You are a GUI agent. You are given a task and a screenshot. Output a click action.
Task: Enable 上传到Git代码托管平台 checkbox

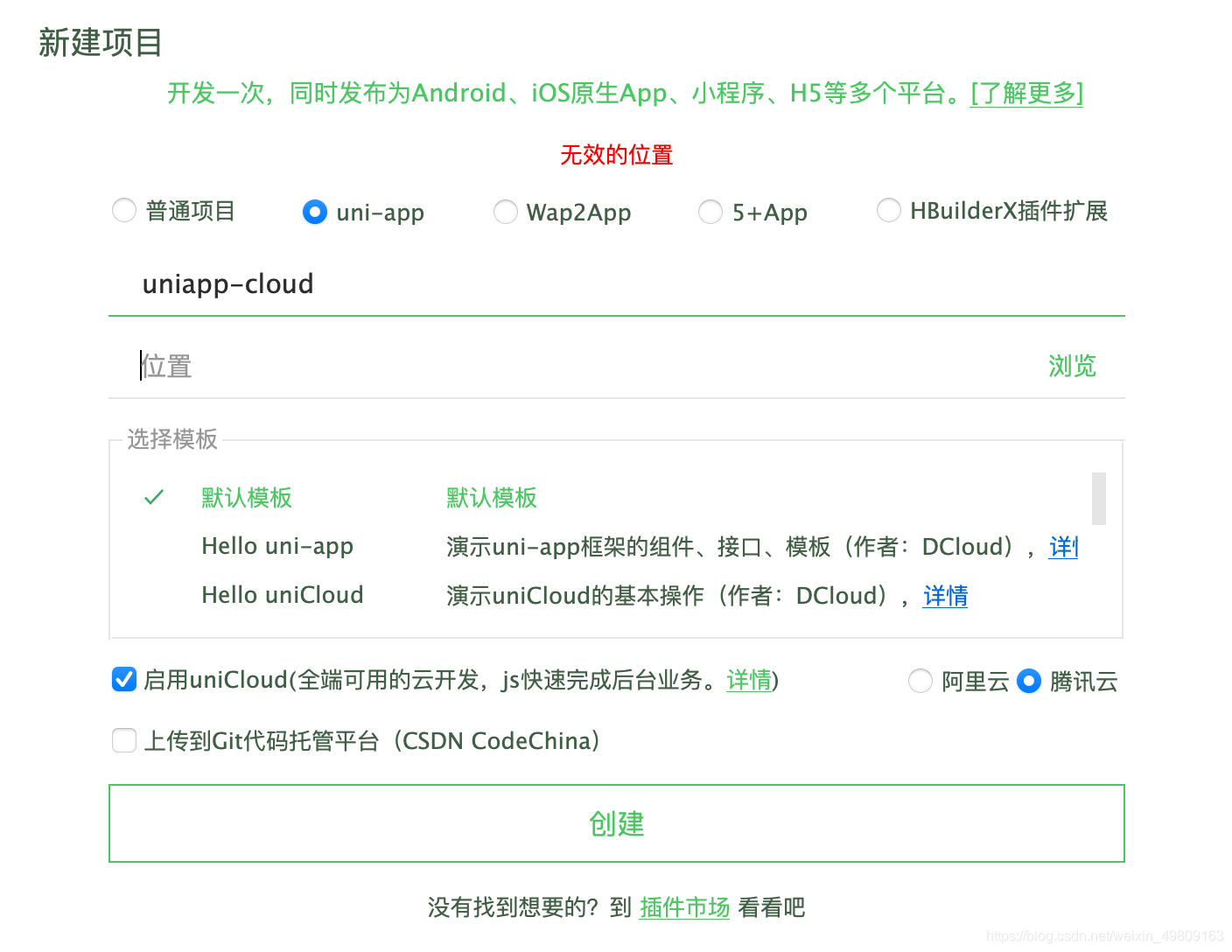pos(124,740)
